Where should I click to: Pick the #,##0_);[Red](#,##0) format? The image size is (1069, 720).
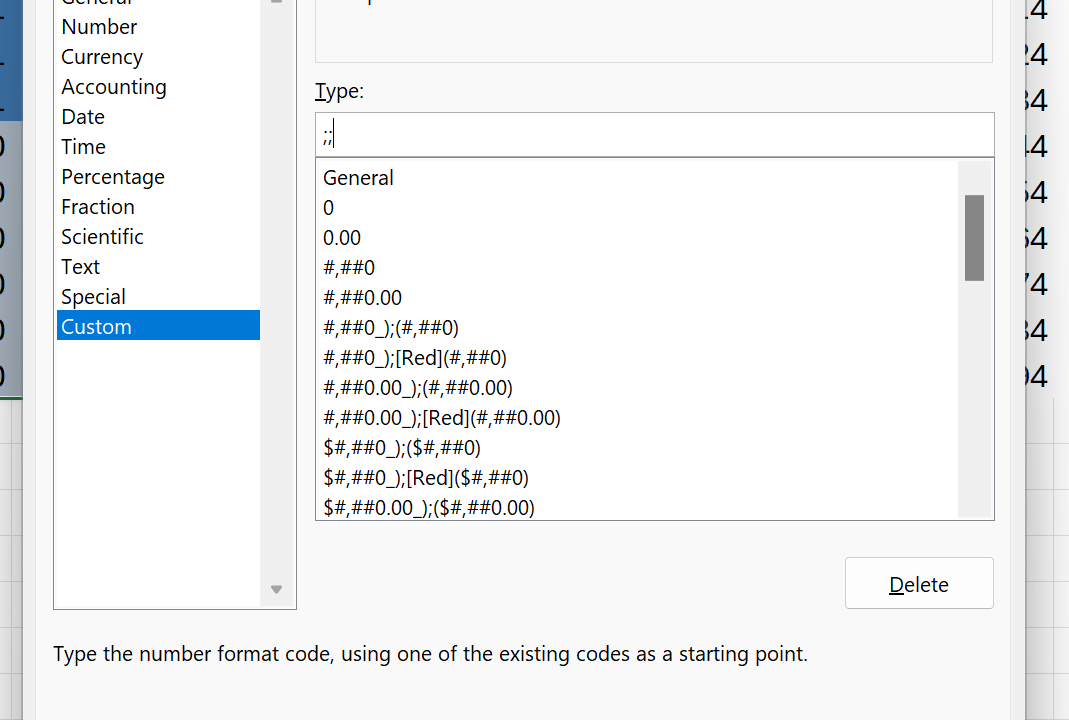(x=415, y=358)
